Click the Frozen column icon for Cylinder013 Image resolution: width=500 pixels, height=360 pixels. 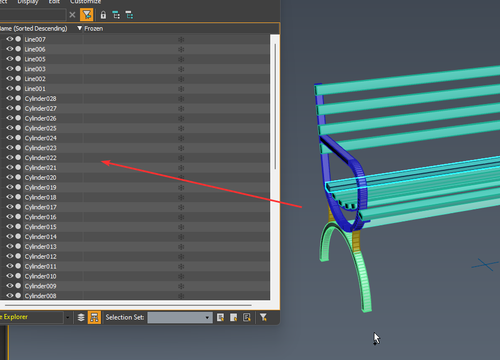181,246
